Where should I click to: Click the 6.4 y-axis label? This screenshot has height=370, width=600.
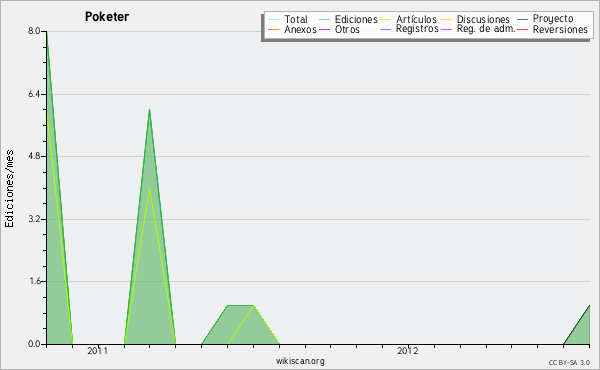pos(34,94)
